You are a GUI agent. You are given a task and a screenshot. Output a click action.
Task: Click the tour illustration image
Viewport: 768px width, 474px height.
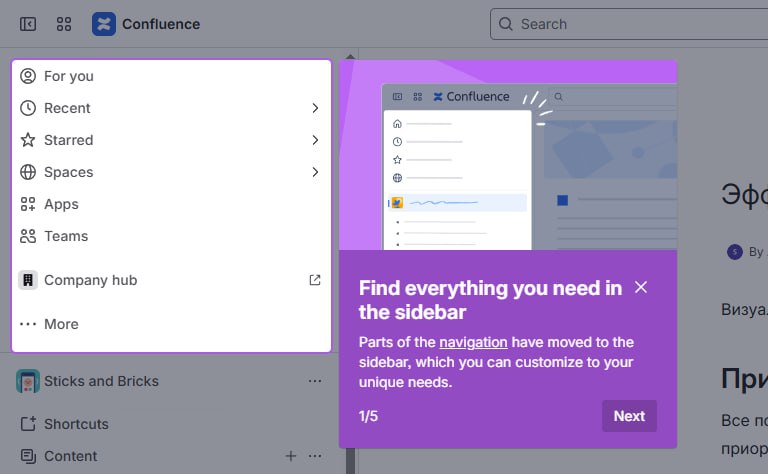(x=508, y=155)
